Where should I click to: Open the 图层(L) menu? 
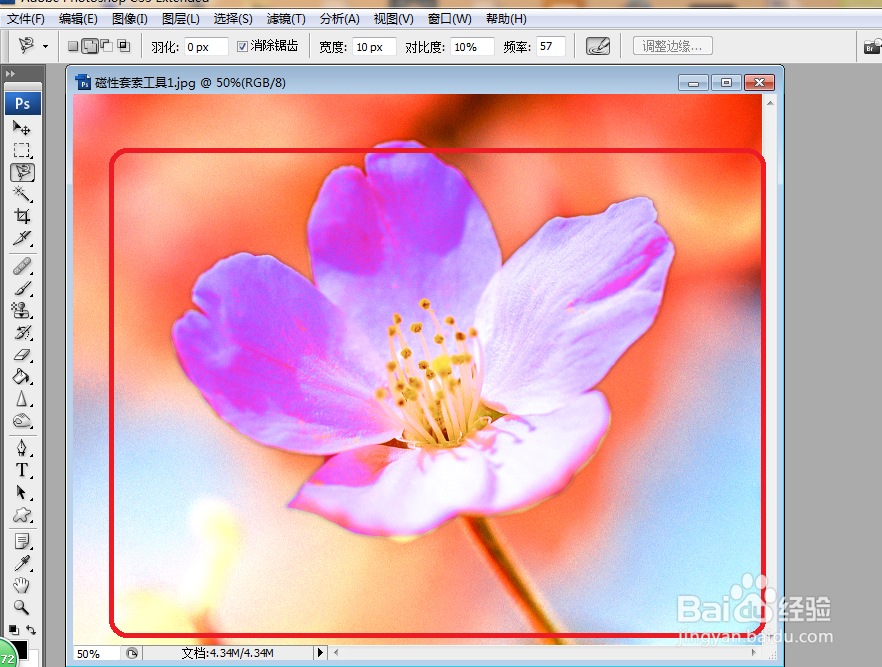pyautogui.click(x=181, y=19)
